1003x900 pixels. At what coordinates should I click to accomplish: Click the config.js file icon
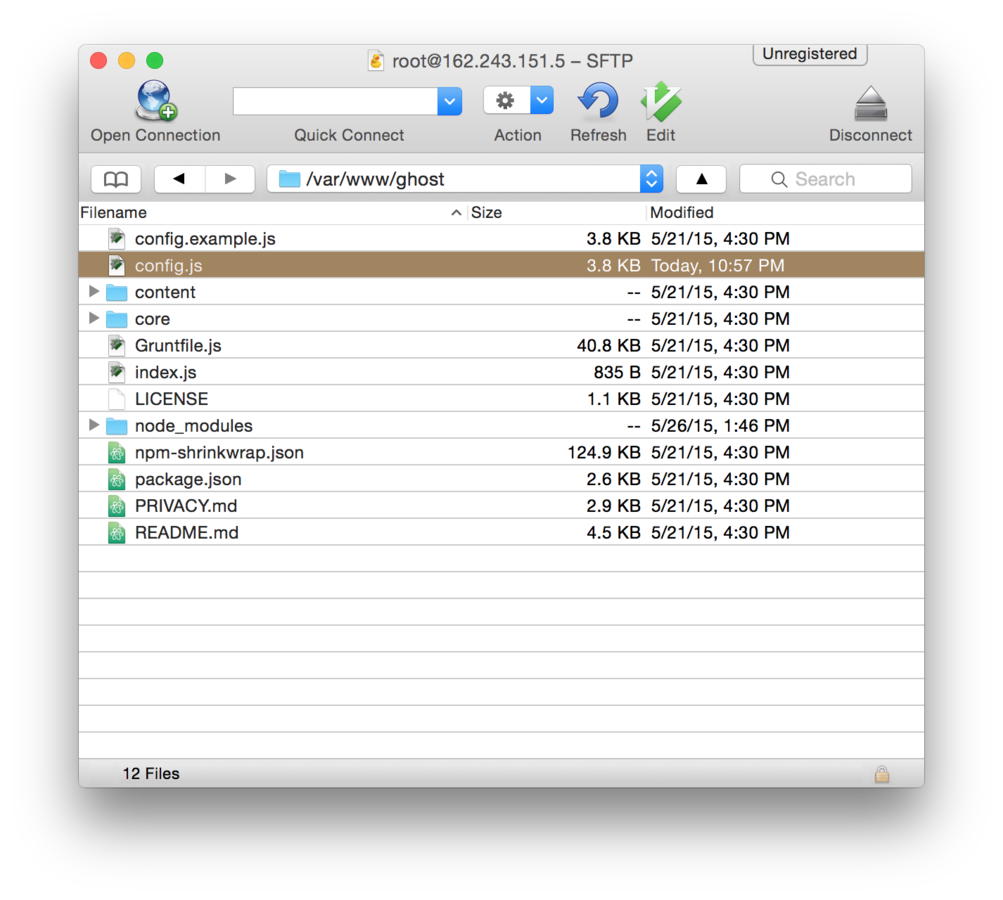coord(116,265)
